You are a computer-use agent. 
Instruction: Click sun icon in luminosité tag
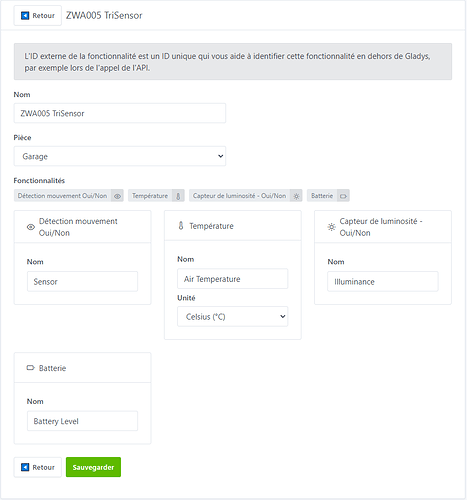click(296, 196)
